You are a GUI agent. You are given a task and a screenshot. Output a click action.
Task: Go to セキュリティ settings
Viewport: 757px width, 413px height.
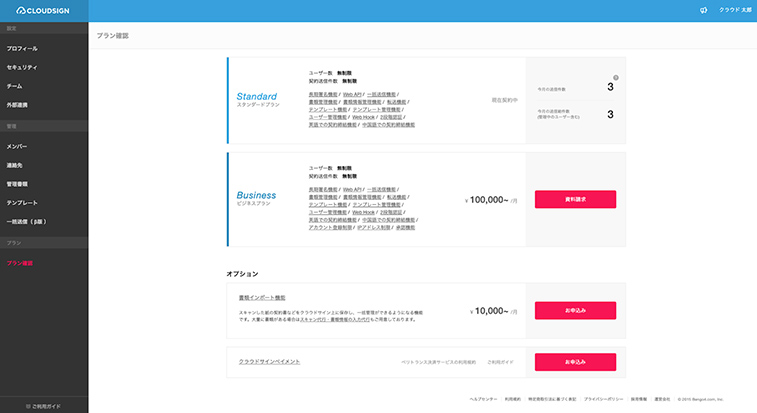22,67
